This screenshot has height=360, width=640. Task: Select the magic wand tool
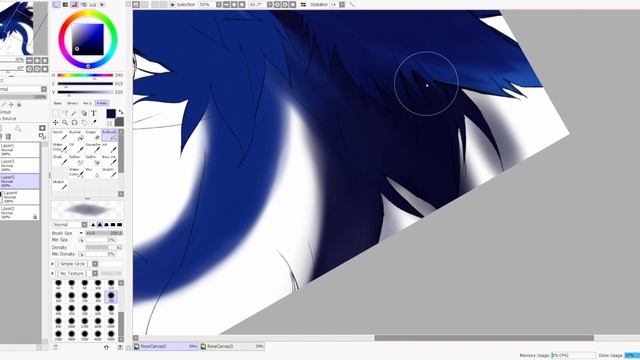click(74, 113)
